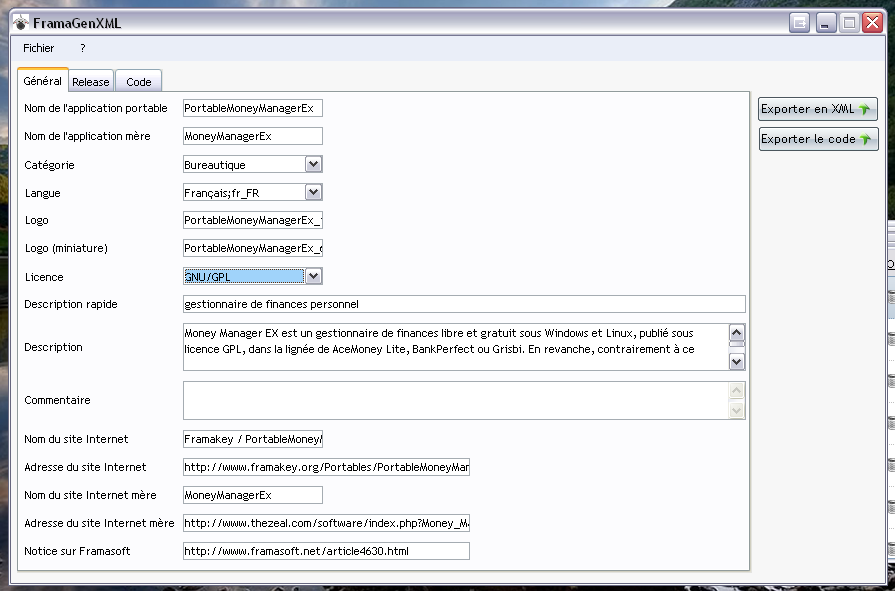Click the 'Commentaire' label
The height and width of the screenshot is (591, 895).
[x=57, y=400]
